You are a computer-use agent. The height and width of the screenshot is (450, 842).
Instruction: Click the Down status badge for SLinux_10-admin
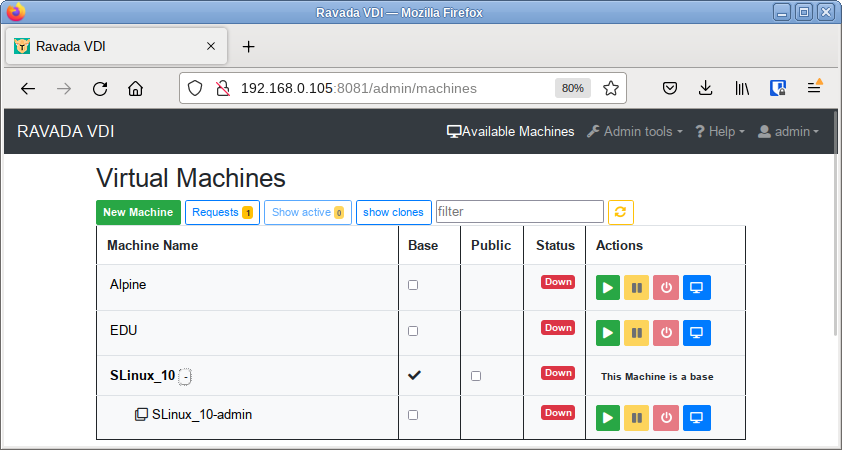point(558,412)
